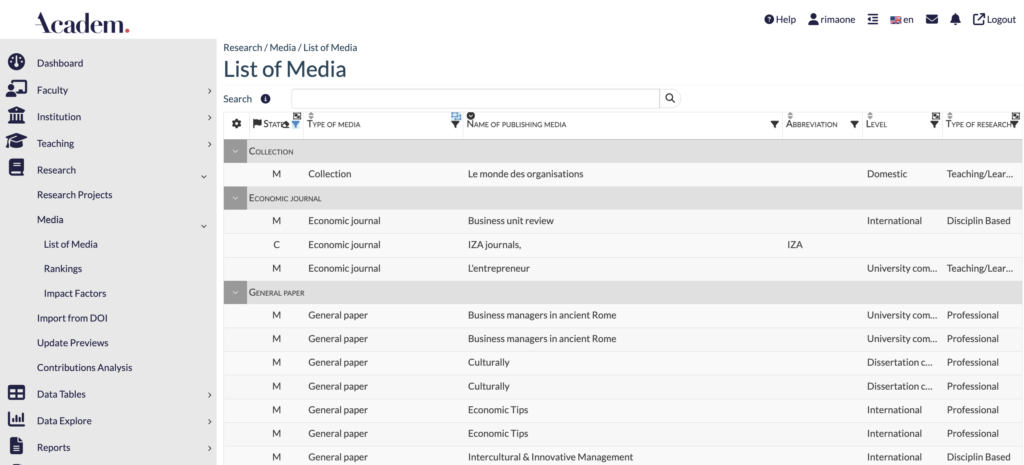Open the language selector en
The height and width of the screenshot is (465, 1024).
click(x=902, y=20)
